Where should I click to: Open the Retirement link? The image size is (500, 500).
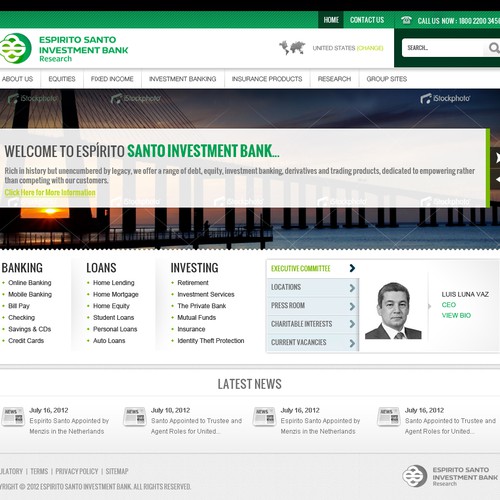(193, 283)
